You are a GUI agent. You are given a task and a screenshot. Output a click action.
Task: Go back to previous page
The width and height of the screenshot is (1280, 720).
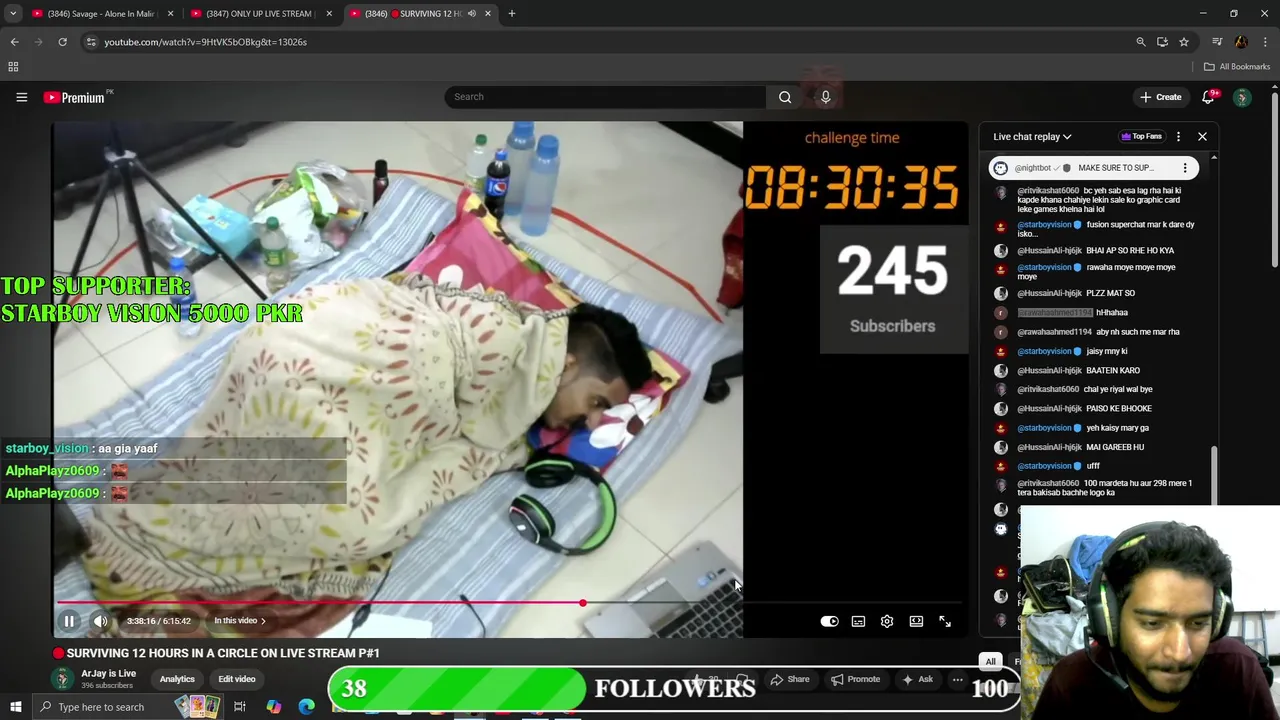coord(14,42)
